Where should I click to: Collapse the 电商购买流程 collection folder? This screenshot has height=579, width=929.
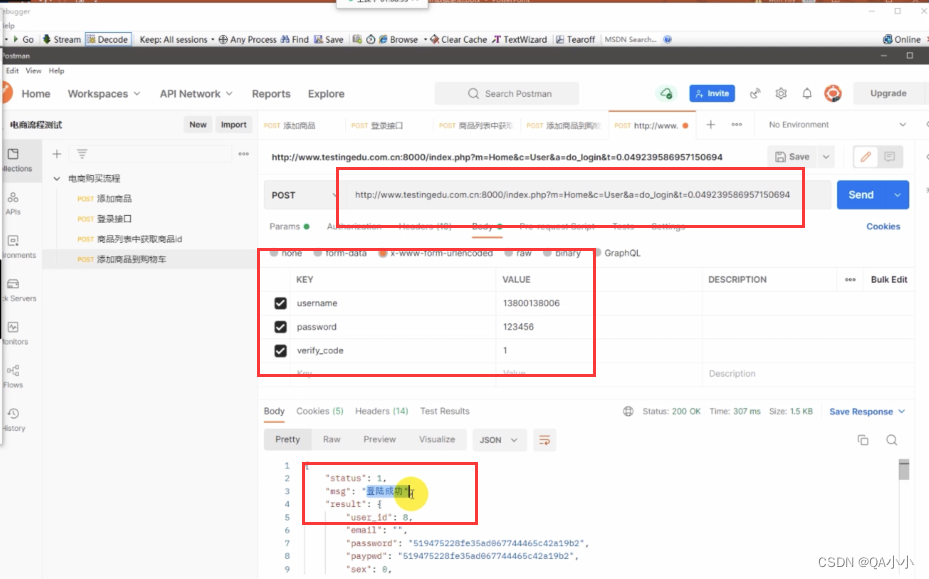(57, 178)
